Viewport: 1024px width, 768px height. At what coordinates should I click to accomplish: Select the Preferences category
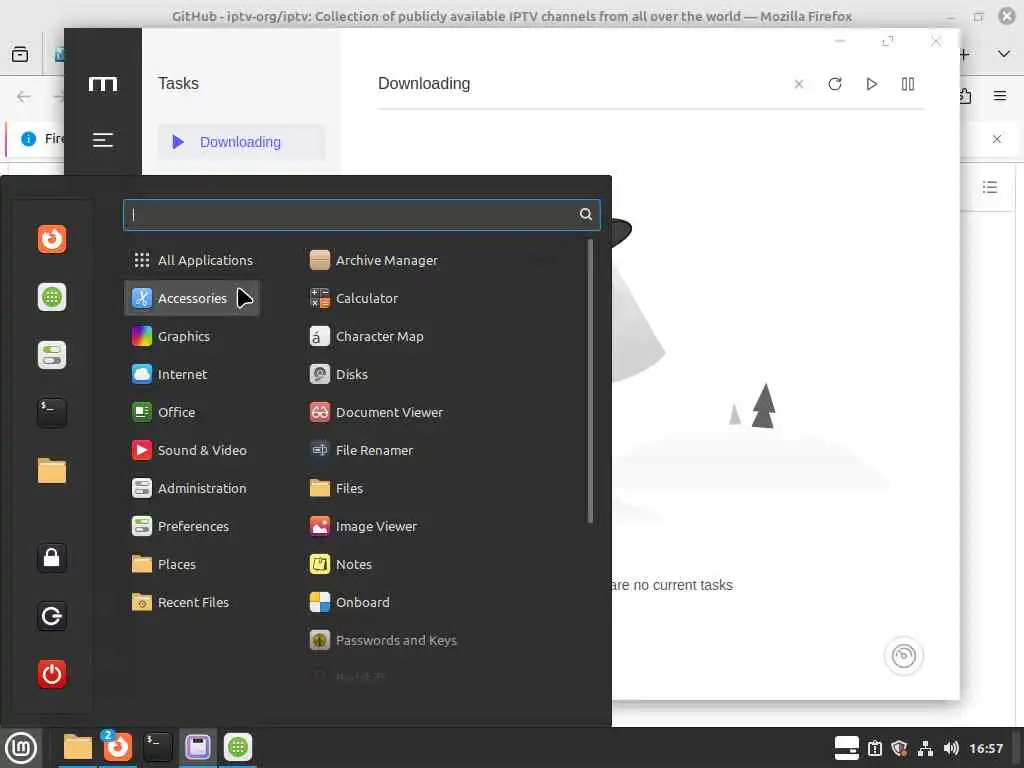tap(192, 526)
